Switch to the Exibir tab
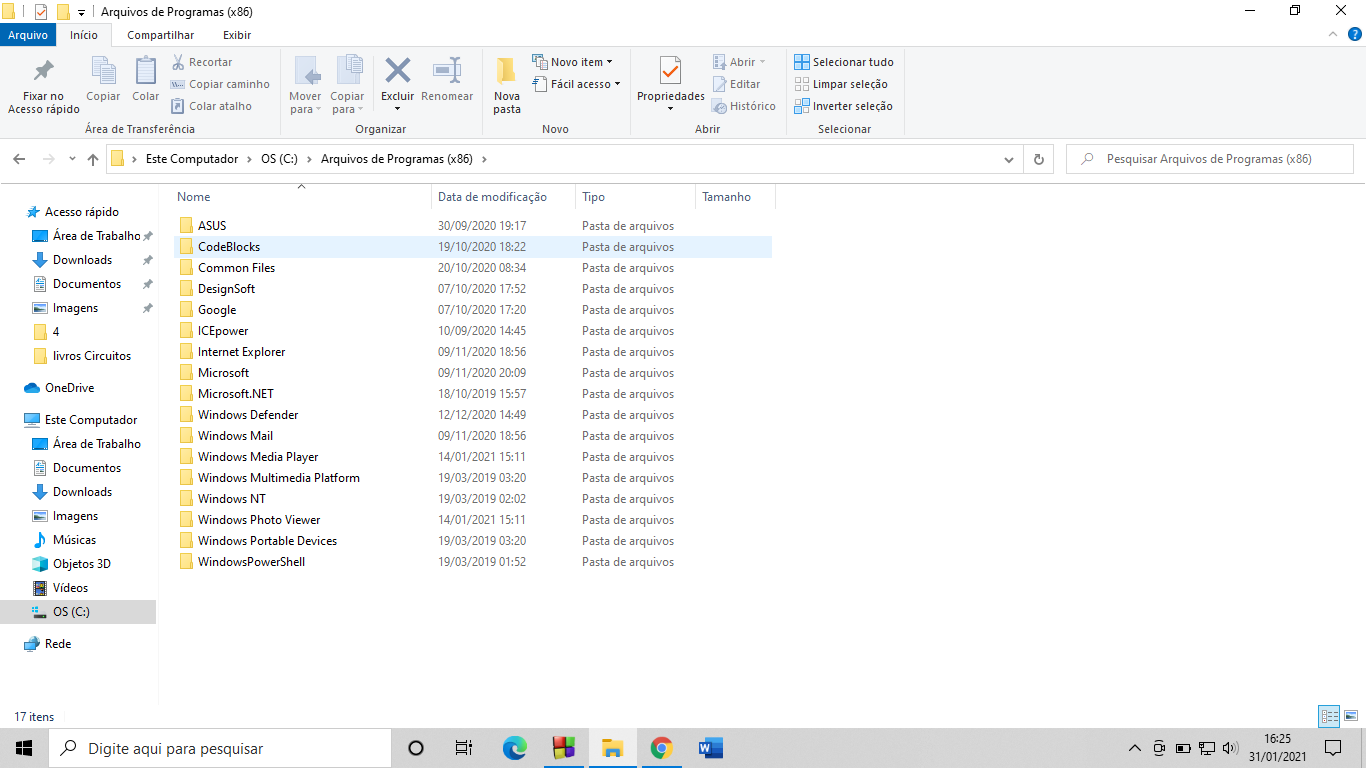This screenshot has height=768, width=1366. 237,35
